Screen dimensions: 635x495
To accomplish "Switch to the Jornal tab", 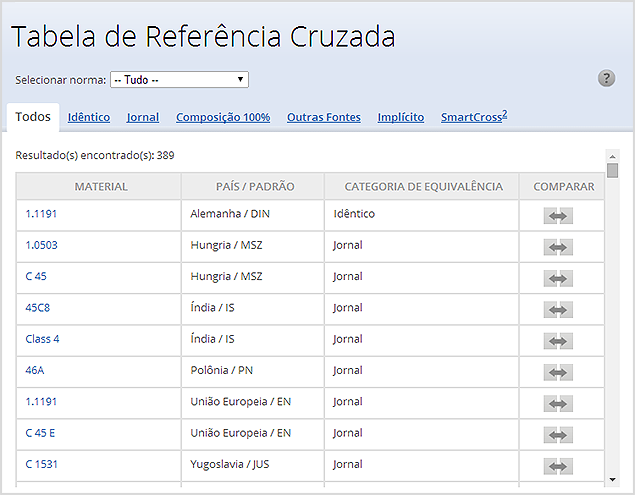I will click(143, 117).
